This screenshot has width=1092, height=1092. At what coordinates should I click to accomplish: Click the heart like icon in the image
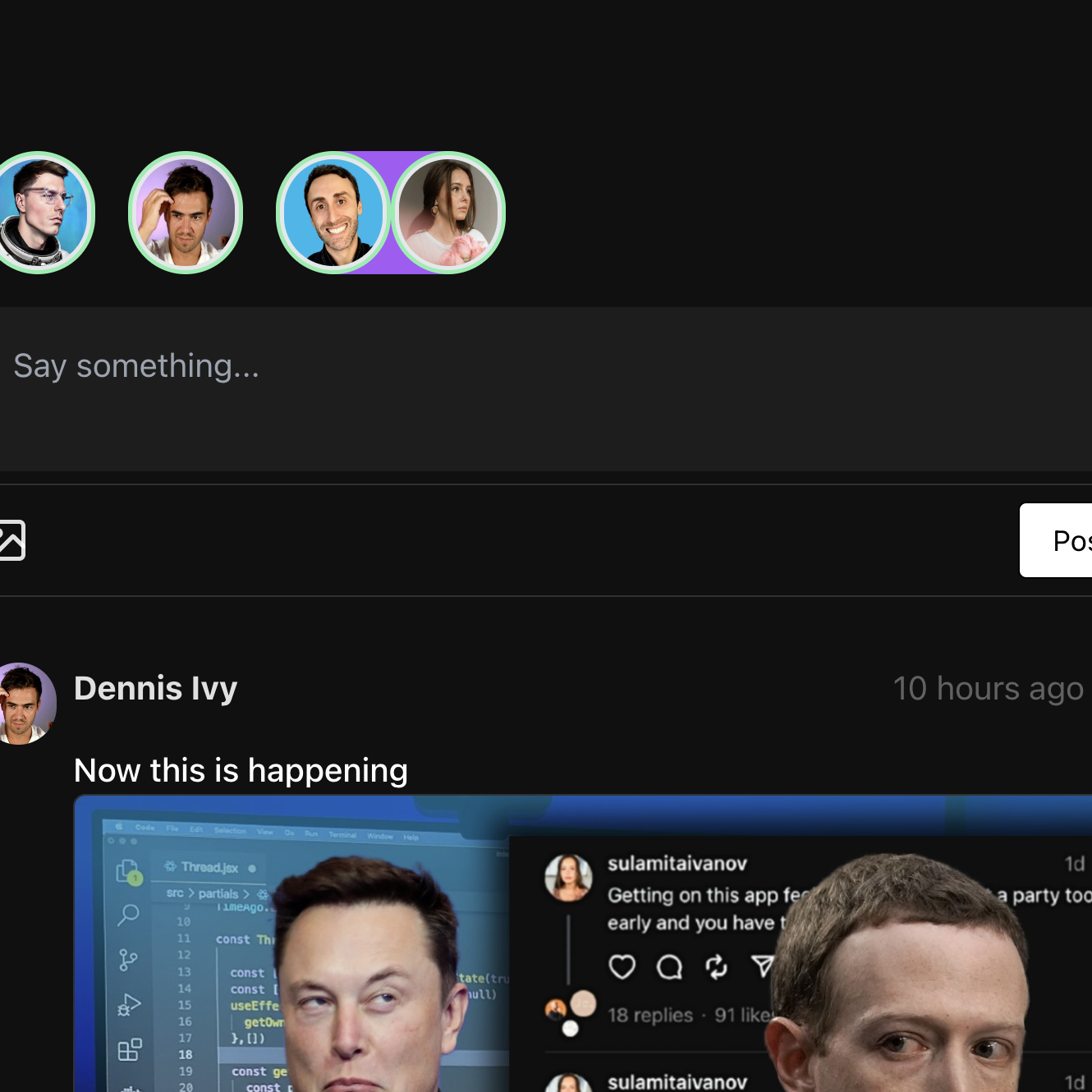coord(622,966)
